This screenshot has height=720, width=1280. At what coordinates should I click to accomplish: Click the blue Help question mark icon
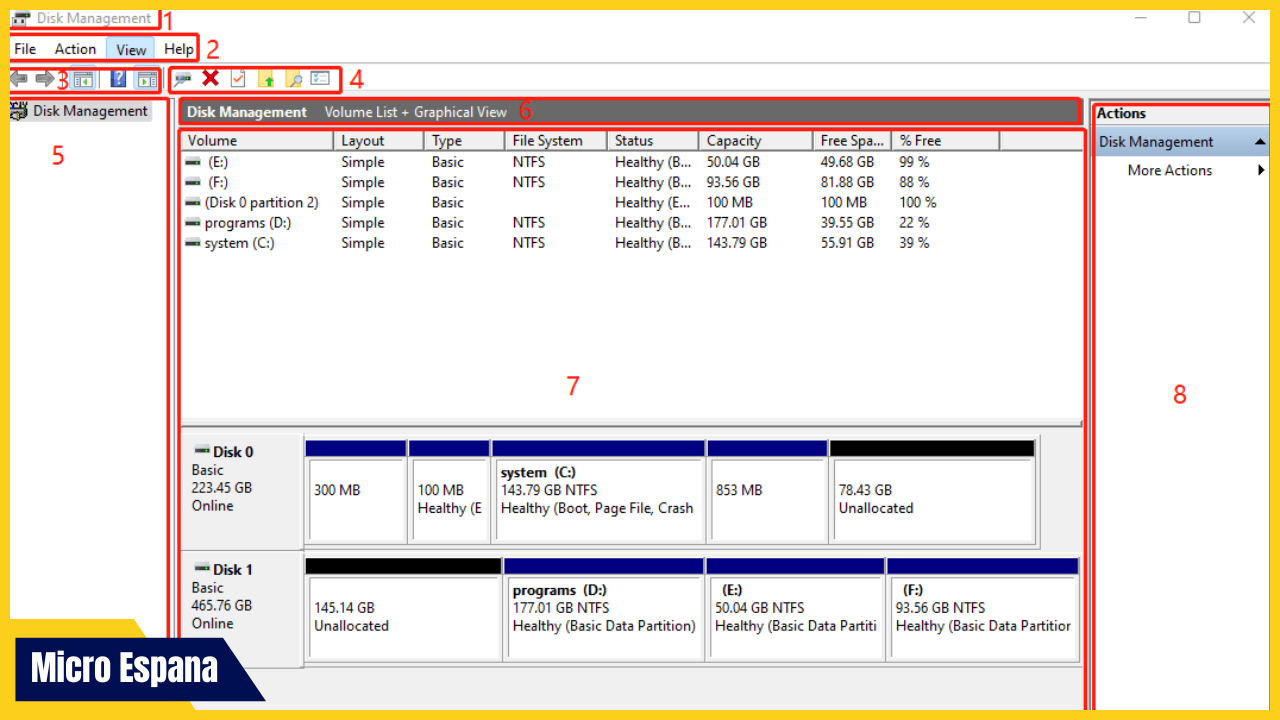118,79
